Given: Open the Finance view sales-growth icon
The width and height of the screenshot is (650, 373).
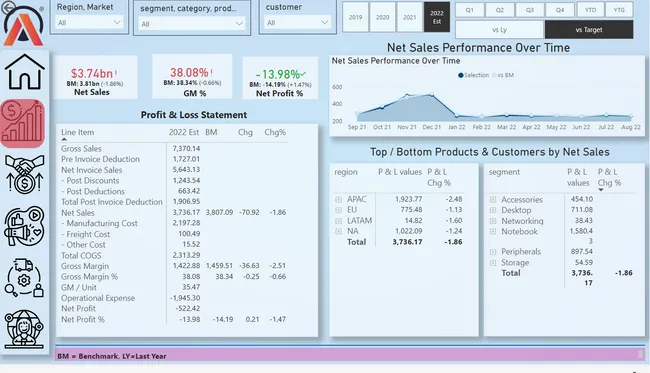Looking at the screenshot, I should click(23, 123).
